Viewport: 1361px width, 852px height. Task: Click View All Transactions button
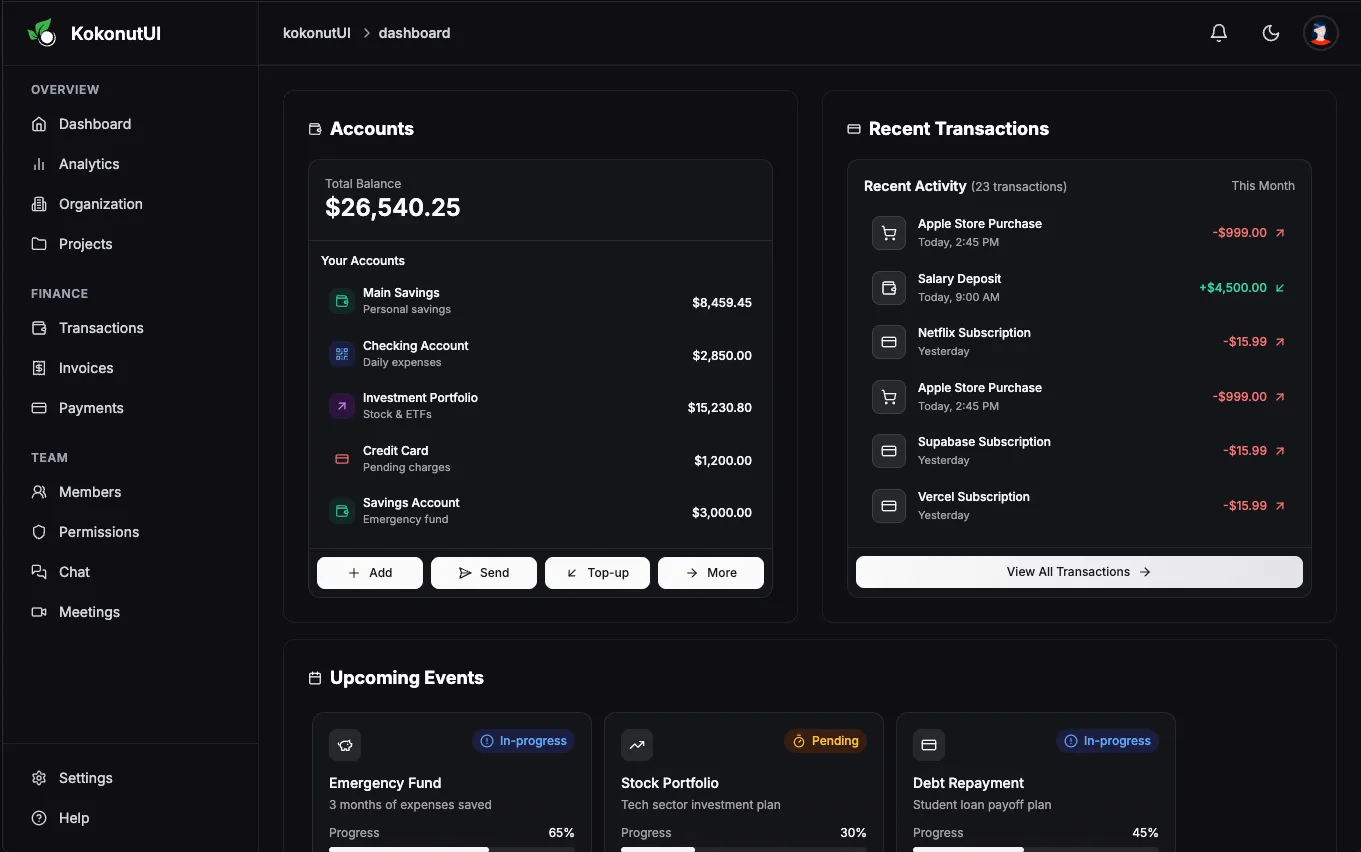[1078, 572]
